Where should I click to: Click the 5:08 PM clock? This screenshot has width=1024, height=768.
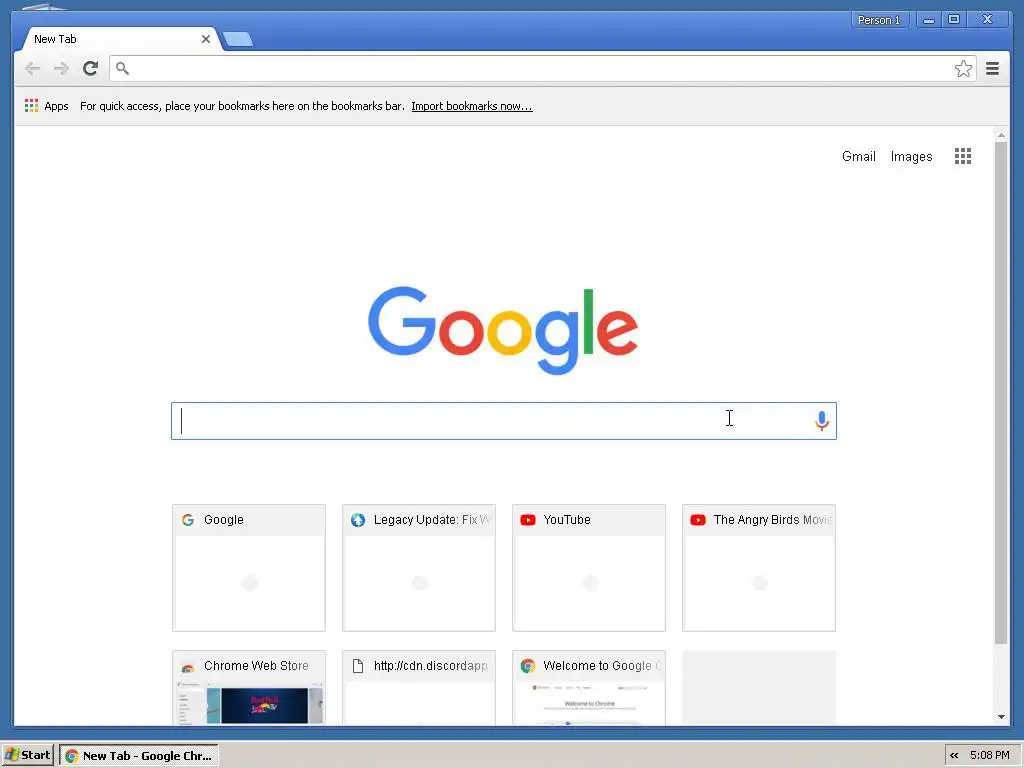tap(989, 756)
